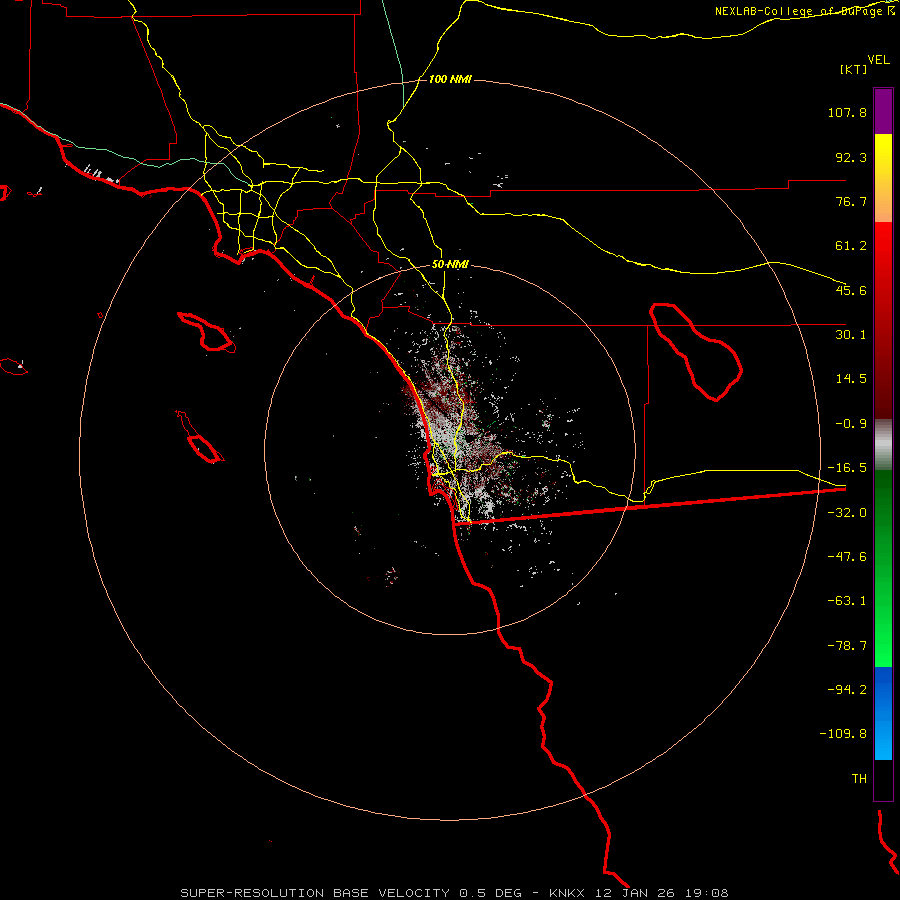The height and width of the screenshot is (900, 900).
Task: Click the VEL legend title
Action: pyautogui.click(x=878, y=59)
